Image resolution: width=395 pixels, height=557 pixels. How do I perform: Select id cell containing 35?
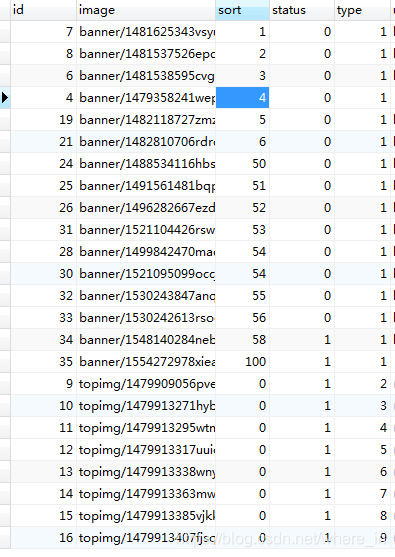tap(43, 362)
